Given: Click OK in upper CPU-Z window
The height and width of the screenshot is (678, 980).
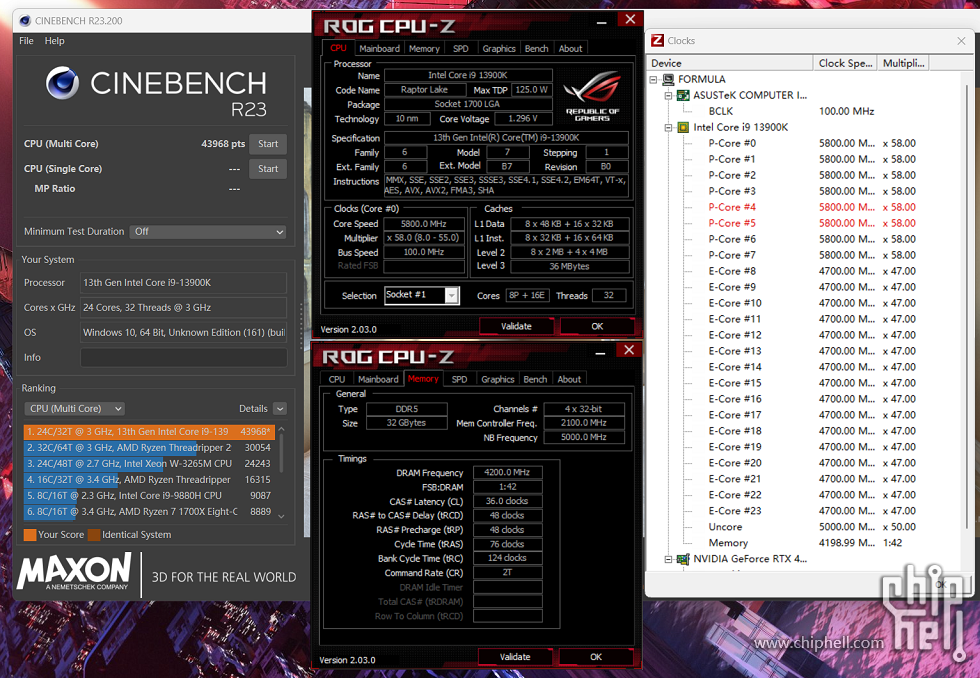Looking at the screenshot, I should point(597,326).
